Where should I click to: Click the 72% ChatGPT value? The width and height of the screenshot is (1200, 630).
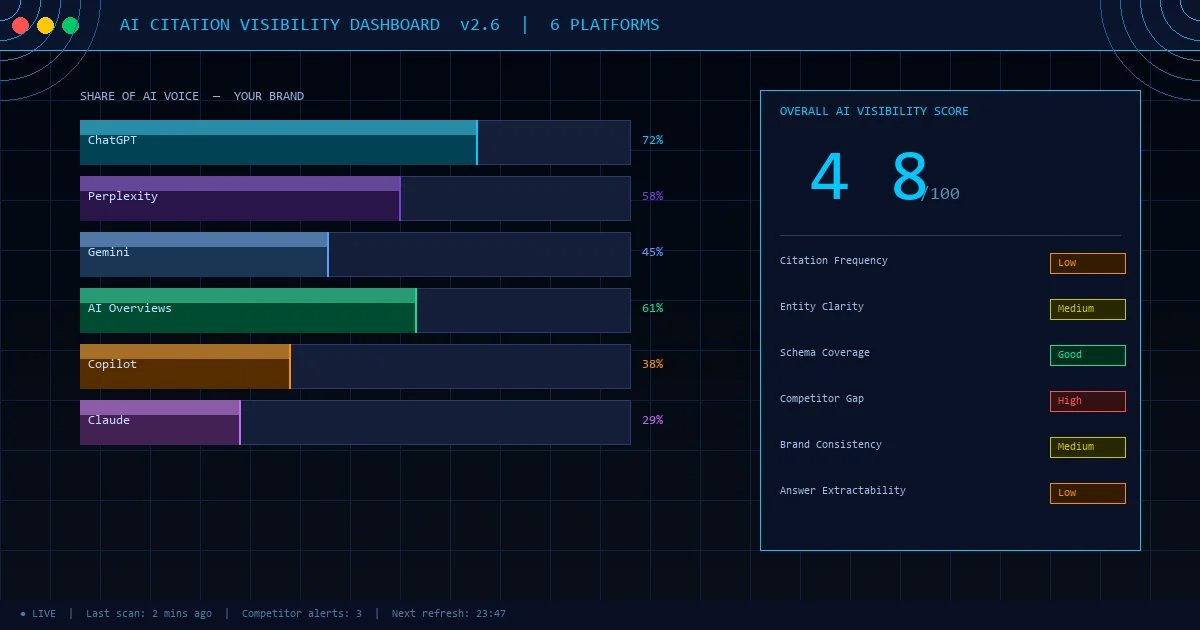652,140
